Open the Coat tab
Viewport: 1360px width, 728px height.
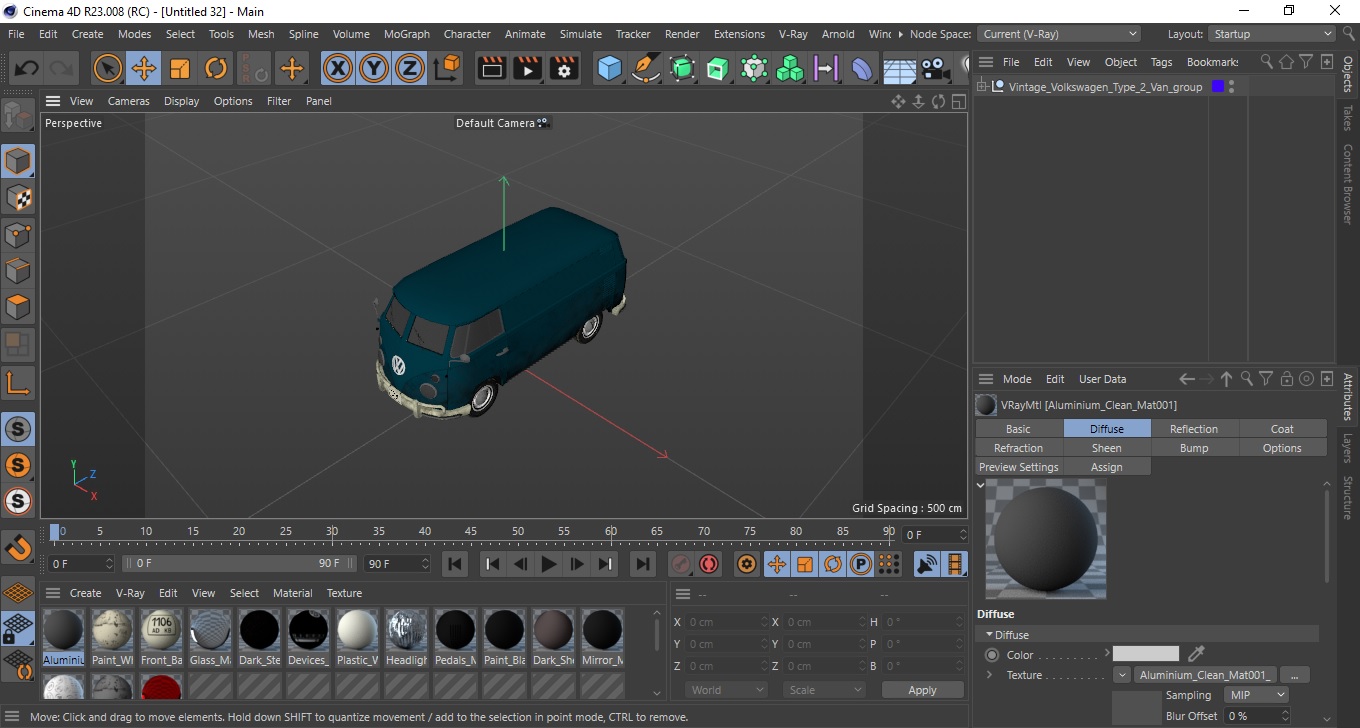point(1282,429)
